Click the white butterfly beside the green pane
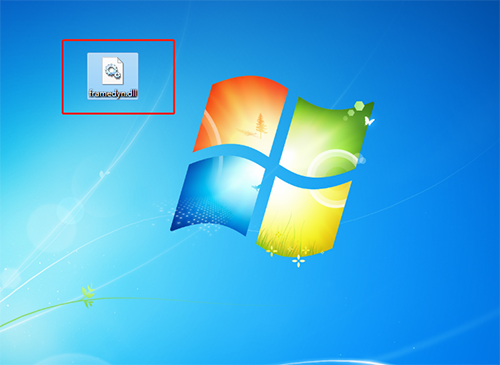 tap(369, 121)
